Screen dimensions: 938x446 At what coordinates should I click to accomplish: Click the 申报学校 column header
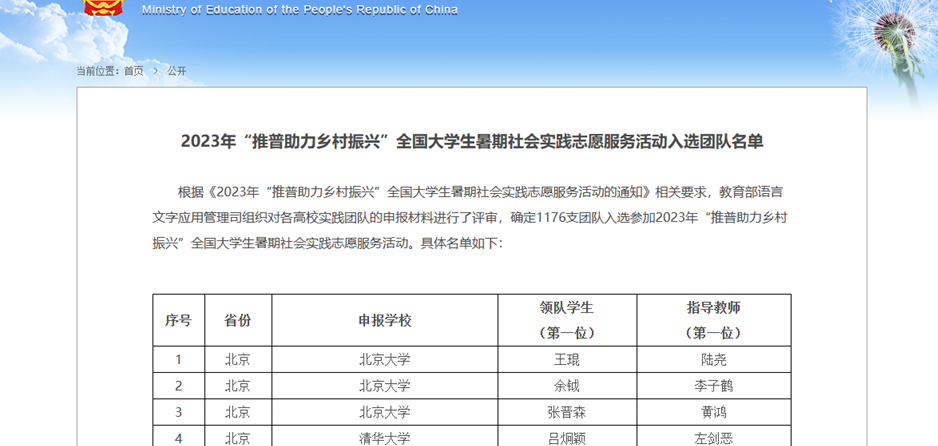pos(385,320)
